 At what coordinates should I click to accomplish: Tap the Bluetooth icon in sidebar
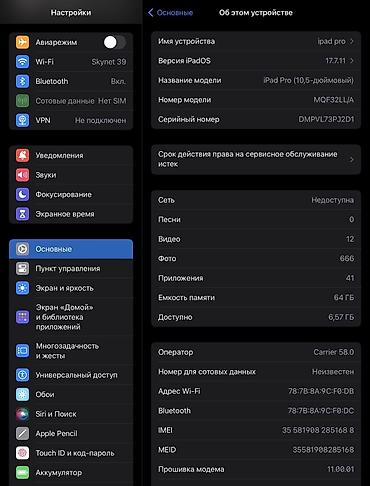coord(22,81)
